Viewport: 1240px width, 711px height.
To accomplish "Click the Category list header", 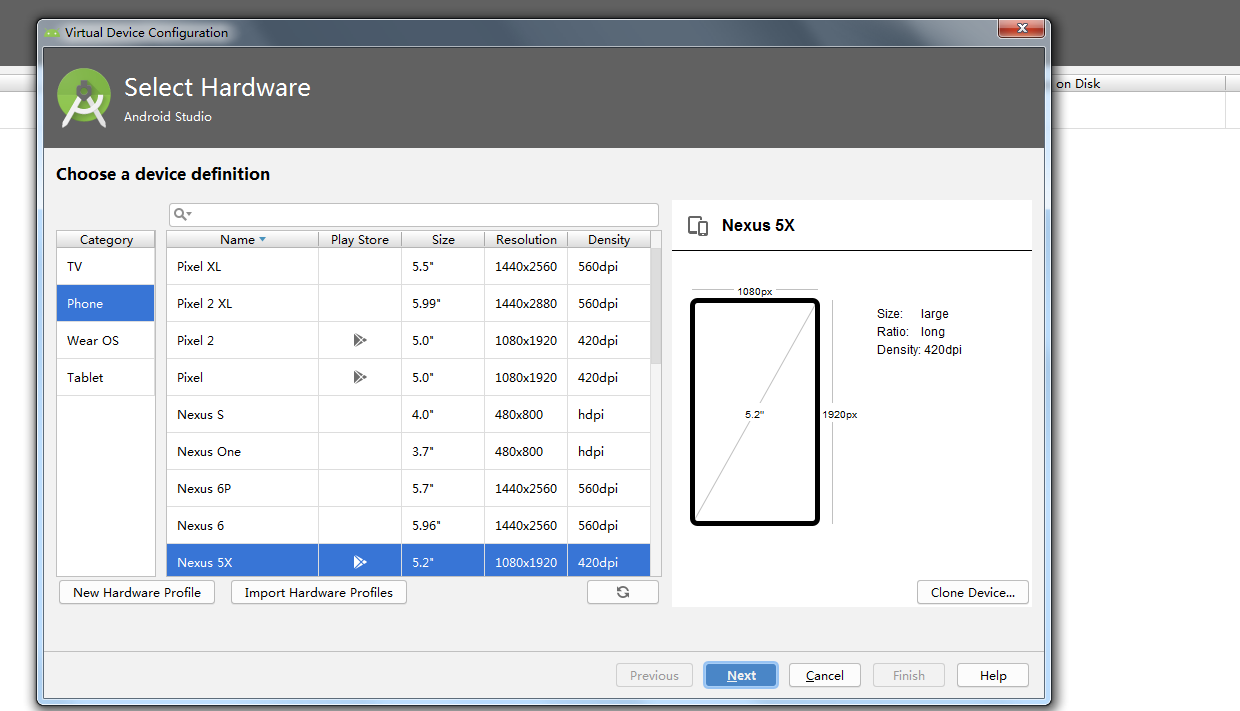I will tap(106, 239).
